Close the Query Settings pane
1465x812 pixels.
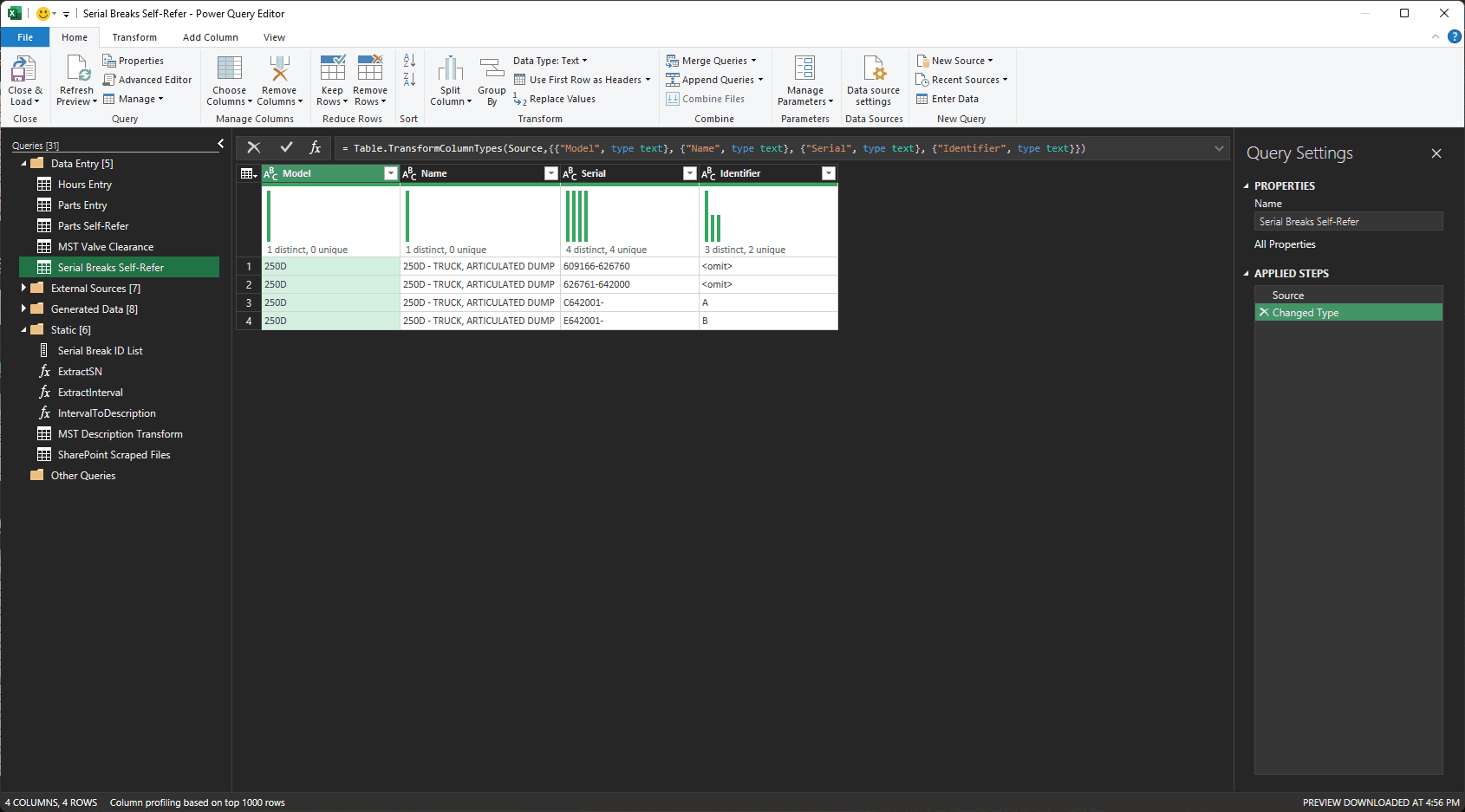(x=1436, y=153)
